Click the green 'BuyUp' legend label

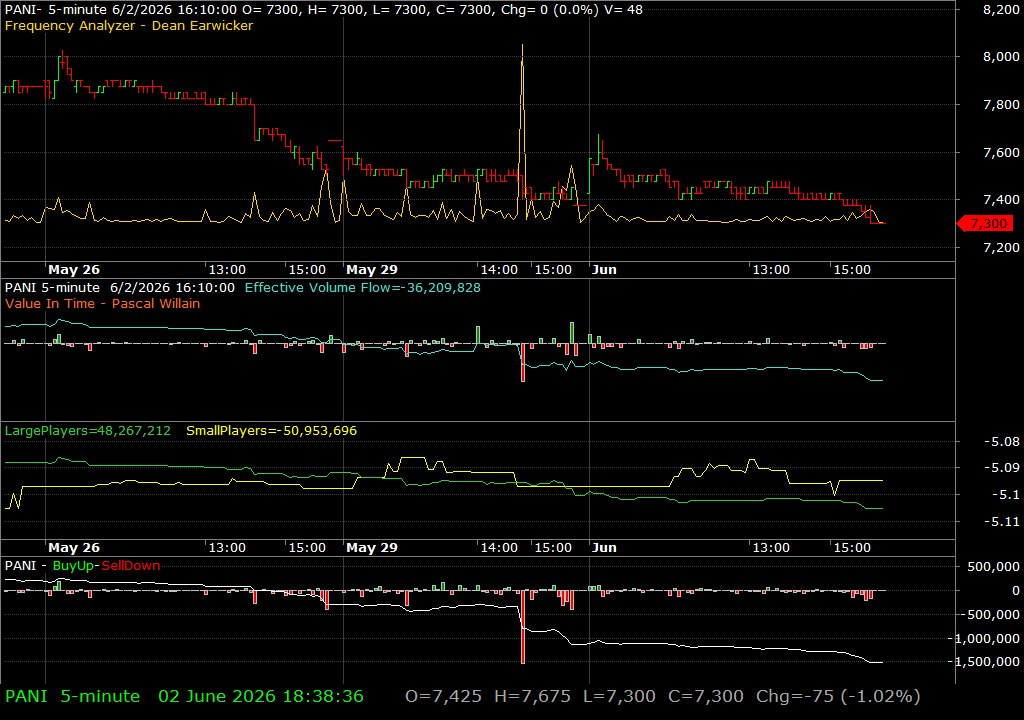coord(73,565)
